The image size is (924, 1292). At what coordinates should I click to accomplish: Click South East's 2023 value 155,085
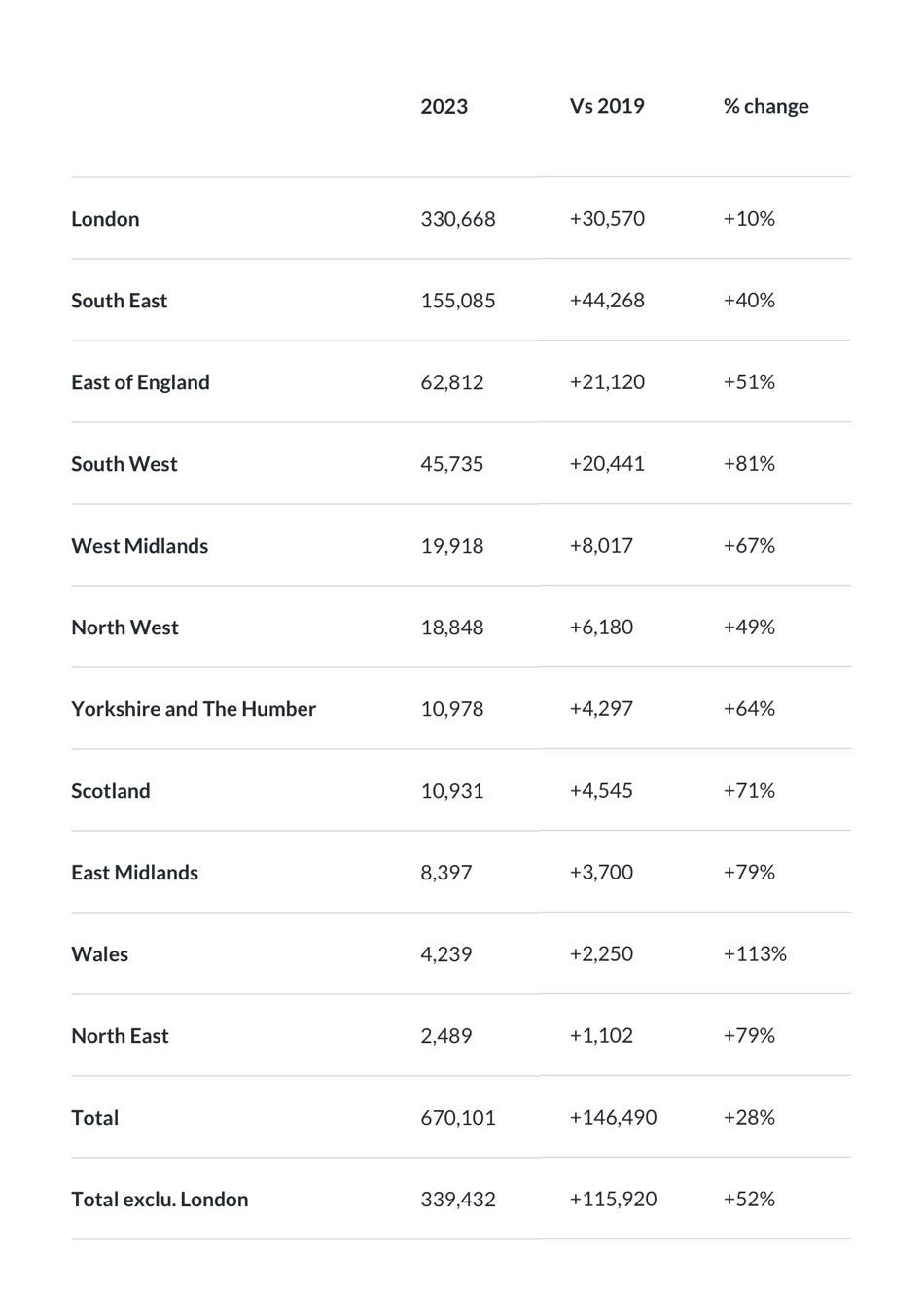point(457,301)
